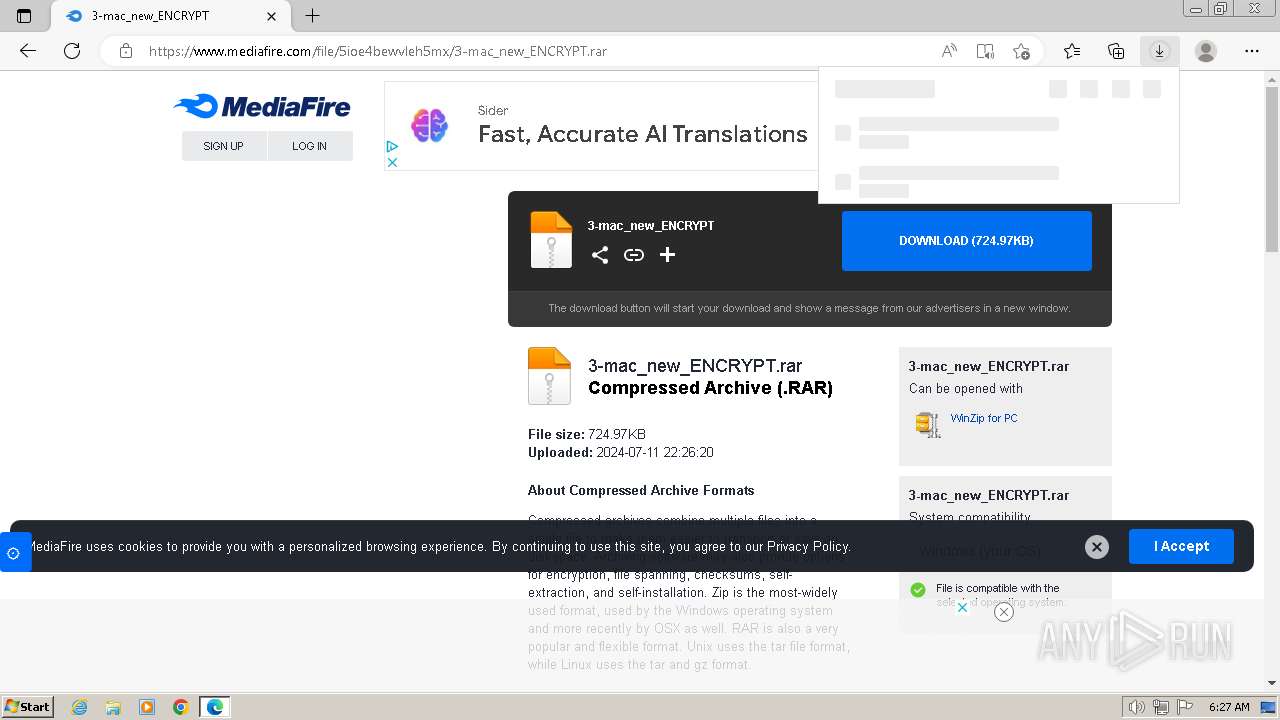Click the WinZip application icon

pyautogui.click(x=928, y=424)
